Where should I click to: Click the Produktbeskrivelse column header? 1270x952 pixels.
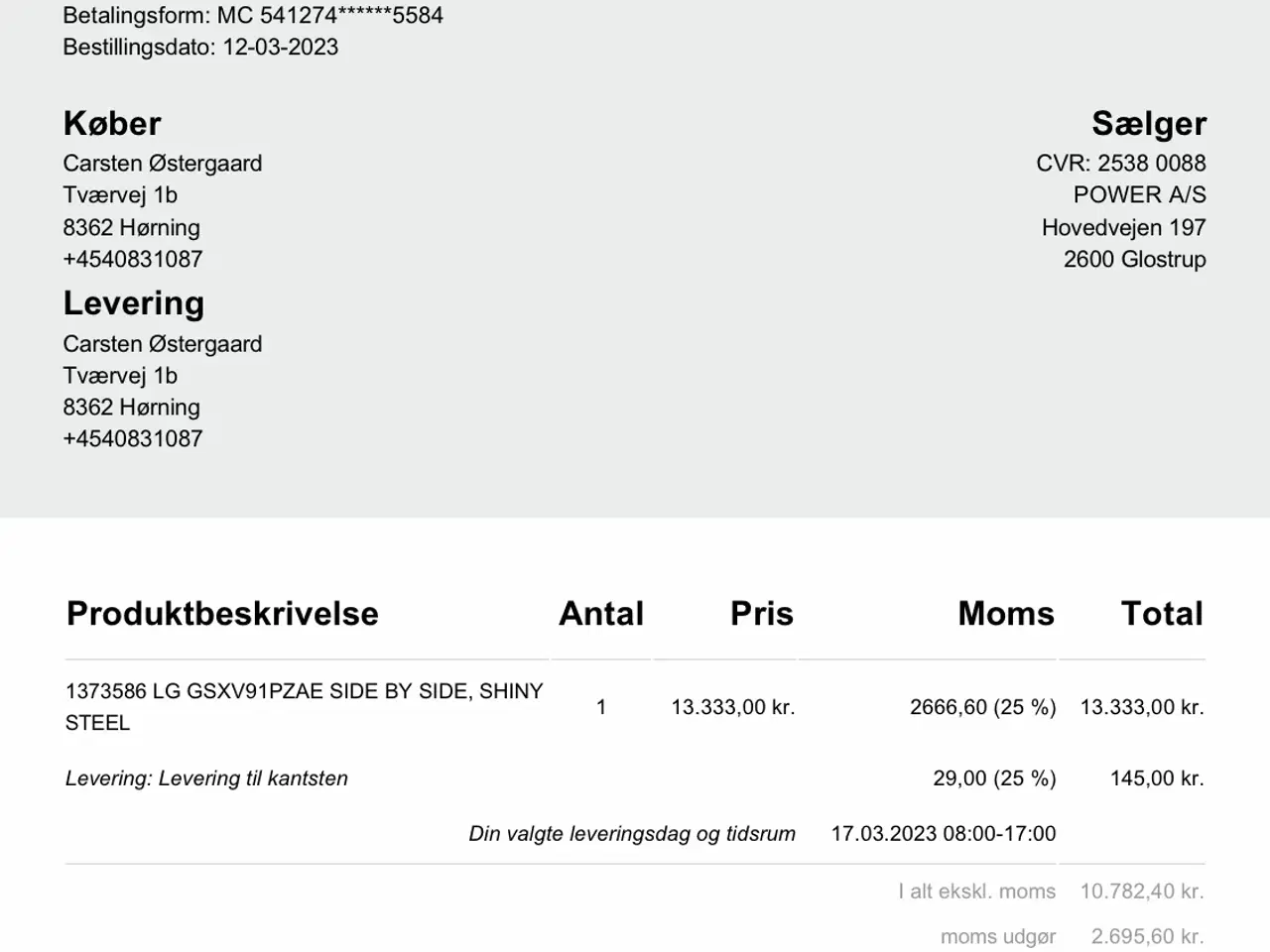pyautogui.click(x=222, y=614)
